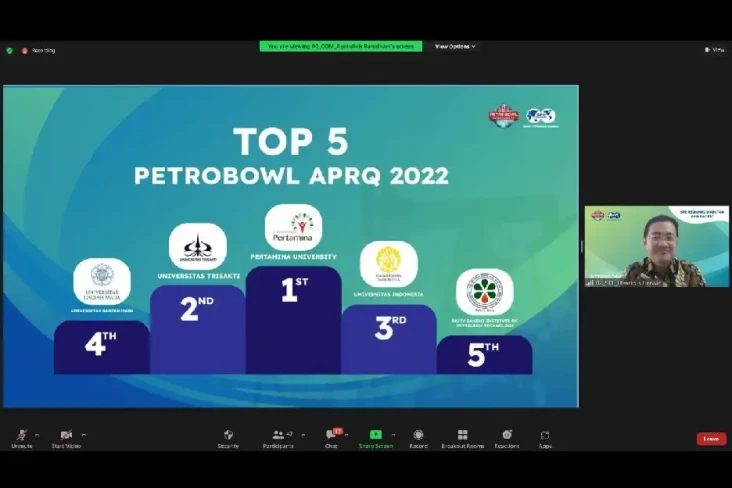Click the Rajiv Gandhi Institute logo

485,292
